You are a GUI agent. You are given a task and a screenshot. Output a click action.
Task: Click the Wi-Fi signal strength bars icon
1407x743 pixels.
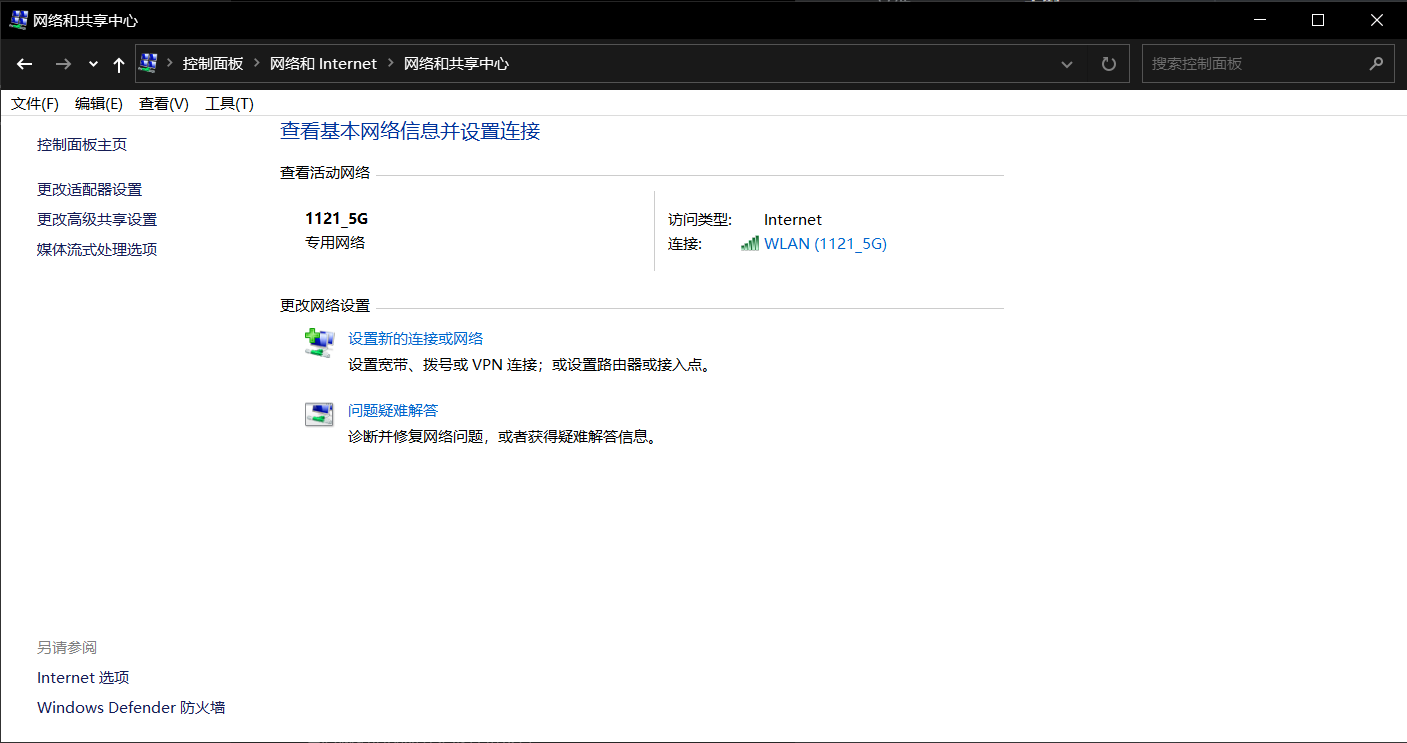click(750, 244)
